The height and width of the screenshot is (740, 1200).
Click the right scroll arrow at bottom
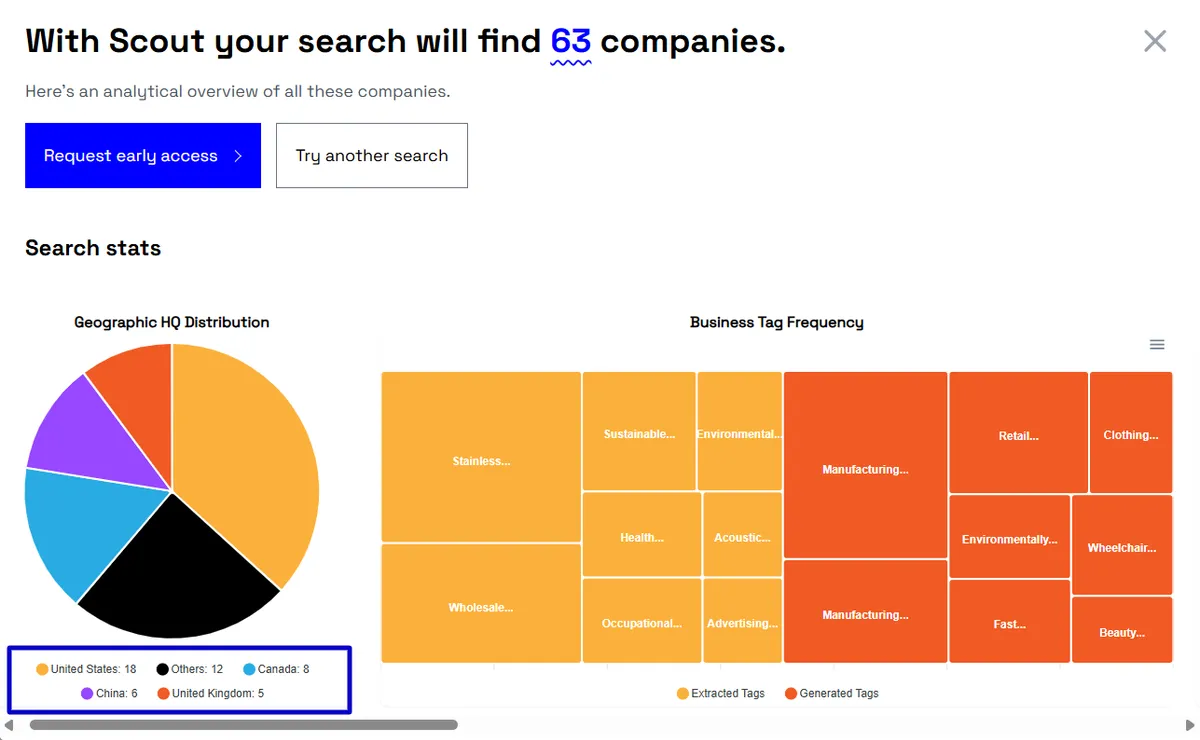[x=1190, y=725]
